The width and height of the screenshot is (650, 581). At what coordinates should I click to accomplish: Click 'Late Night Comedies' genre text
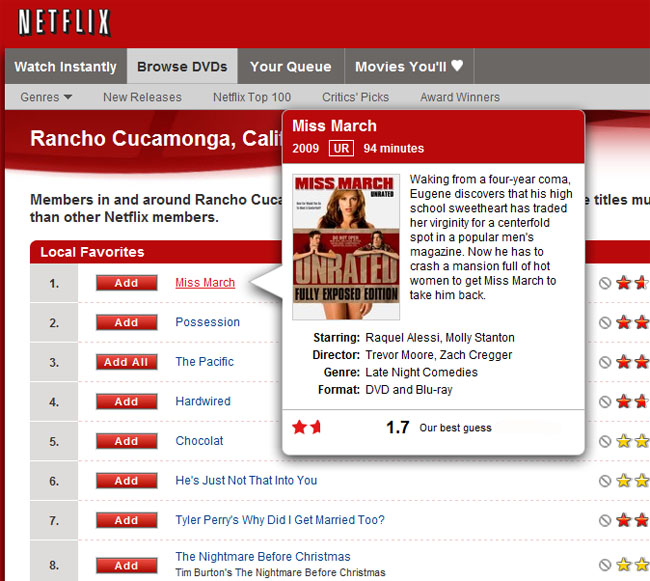[421, 373]
